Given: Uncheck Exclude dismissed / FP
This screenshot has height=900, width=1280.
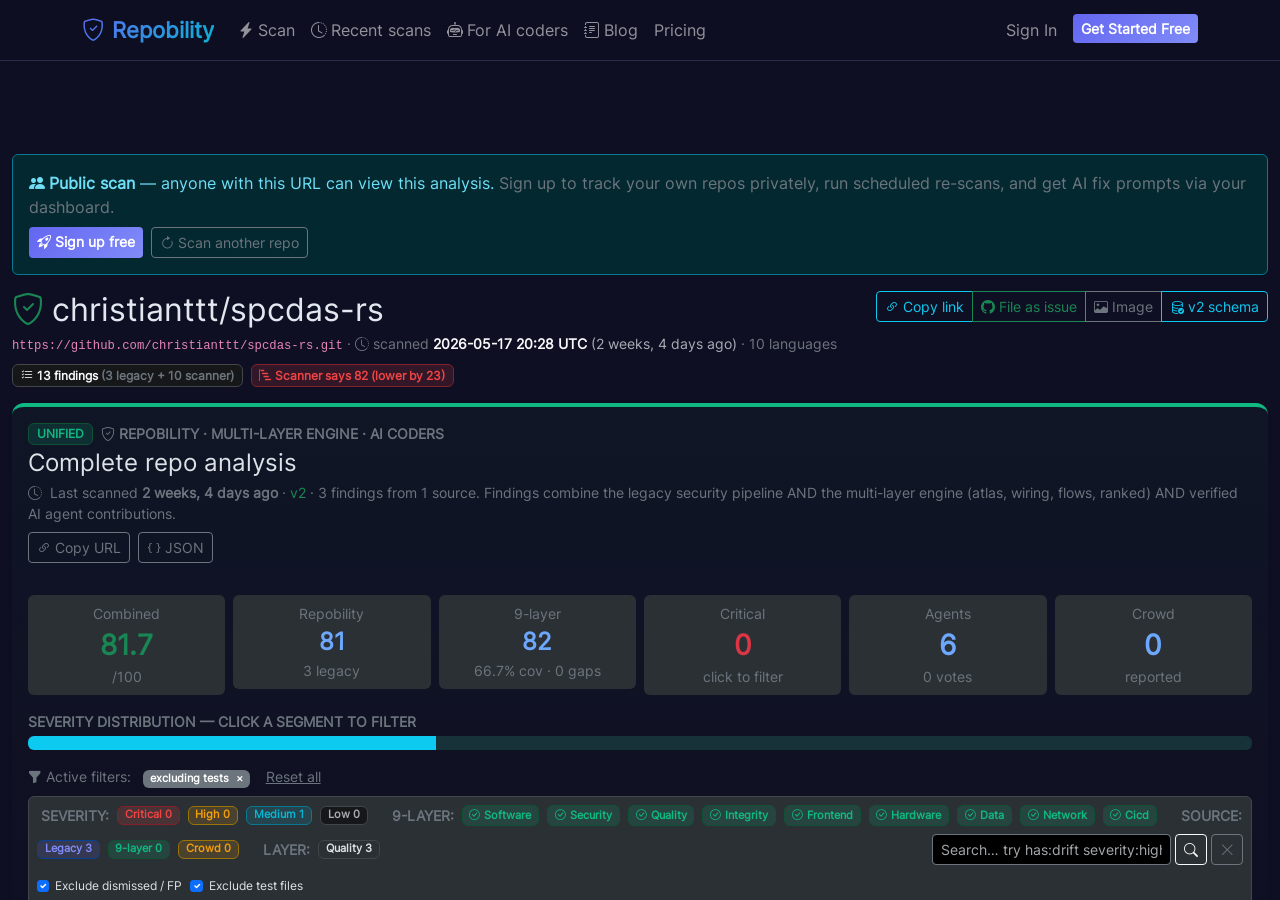Looking at the screenshot, I should pos(43,886).
